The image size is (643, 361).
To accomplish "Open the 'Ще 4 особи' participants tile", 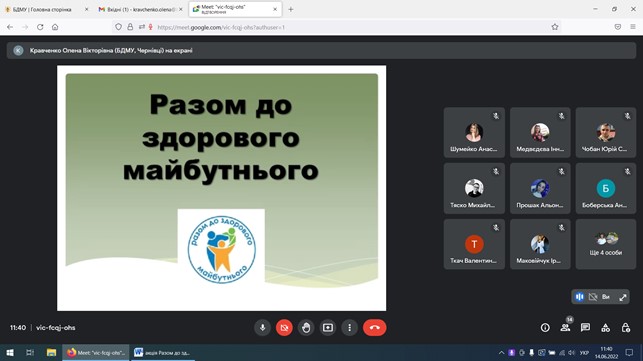I will pyautogui.click(x=606, y=244).
